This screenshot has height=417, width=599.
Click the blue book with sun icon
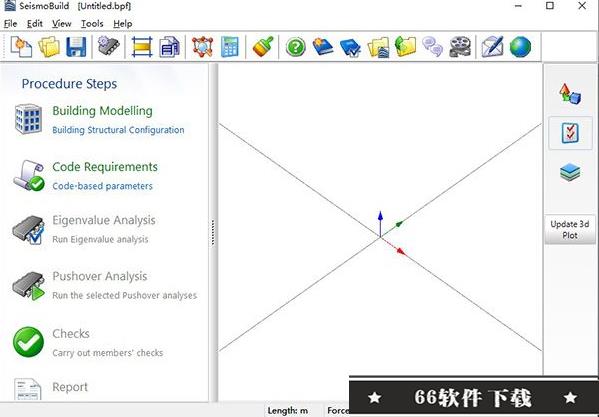[323, 47]
